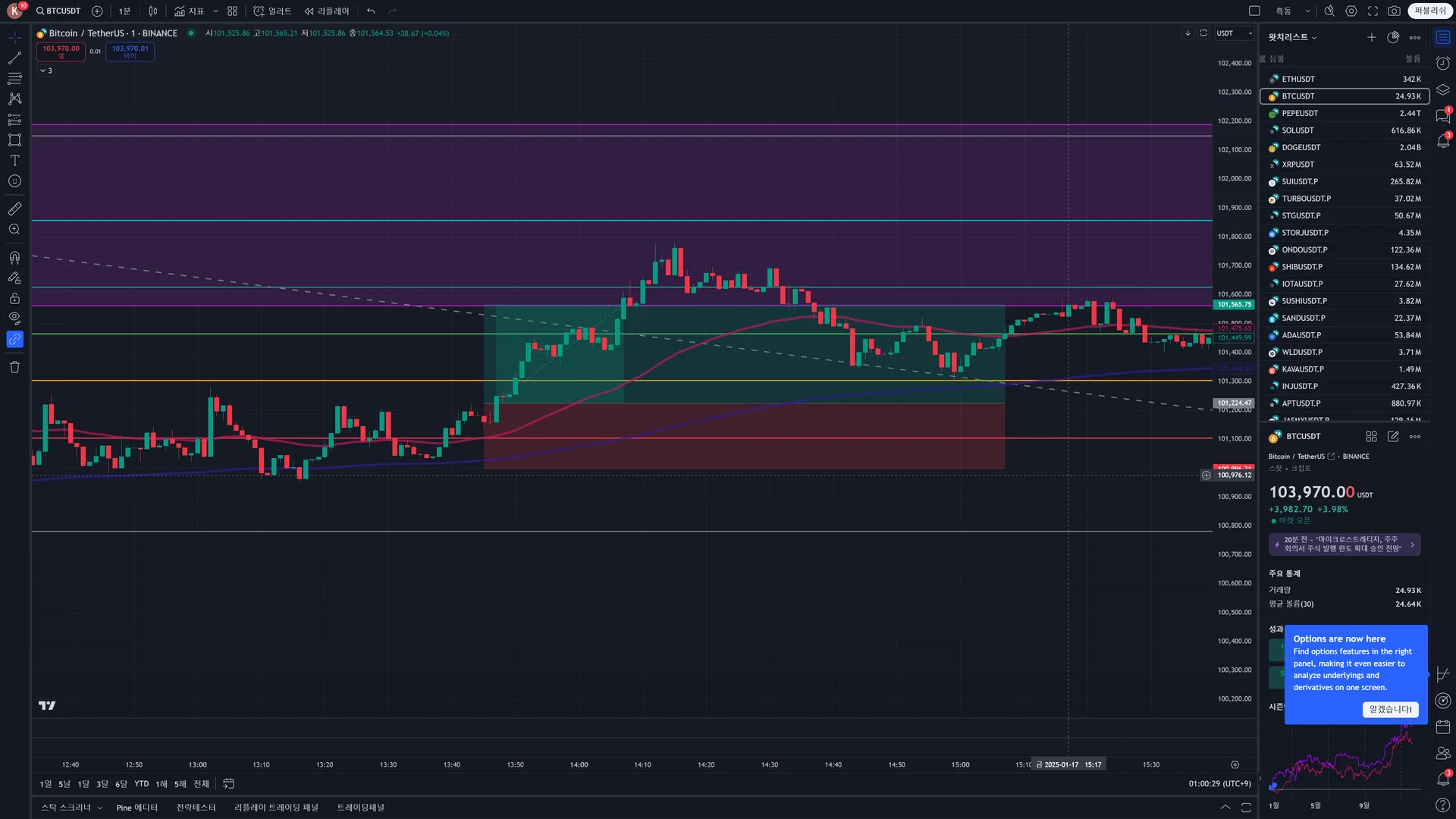
Task: Open the Pine 에디터 tab
Action: click(x=136, y=808)
